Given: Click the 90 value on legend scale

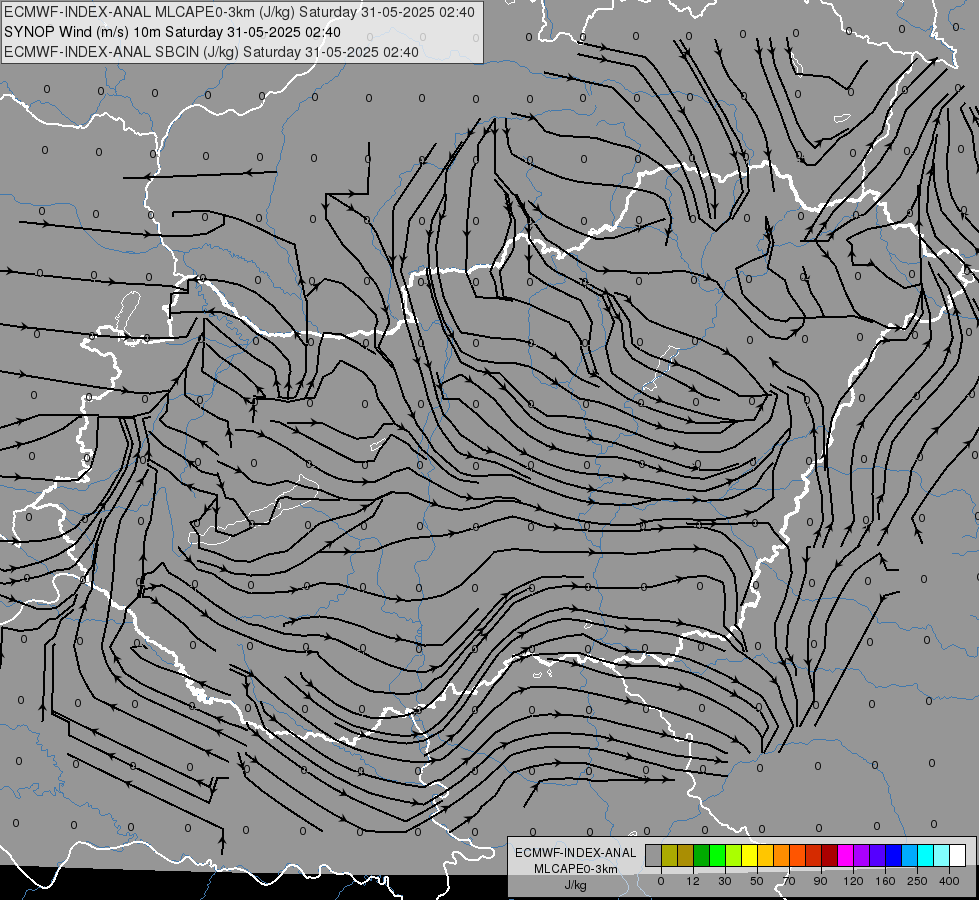Looking at the screenshot, I should click(820, 881).
